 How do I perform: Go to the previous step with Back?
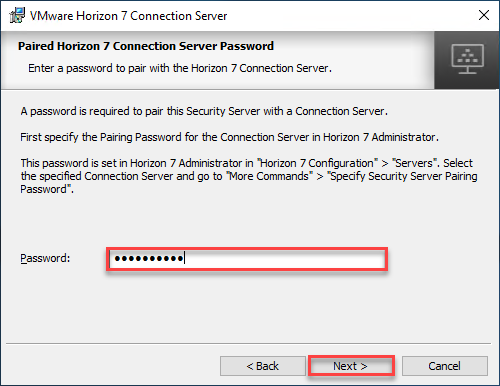click(263, 366)
